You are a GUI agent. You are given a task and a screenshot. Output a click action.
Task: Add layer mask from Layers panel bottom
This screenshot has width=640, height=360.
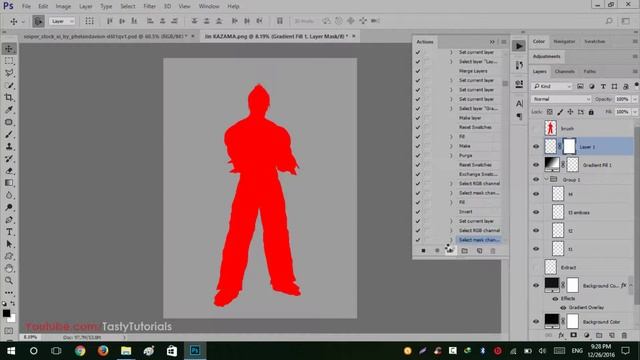573,335
